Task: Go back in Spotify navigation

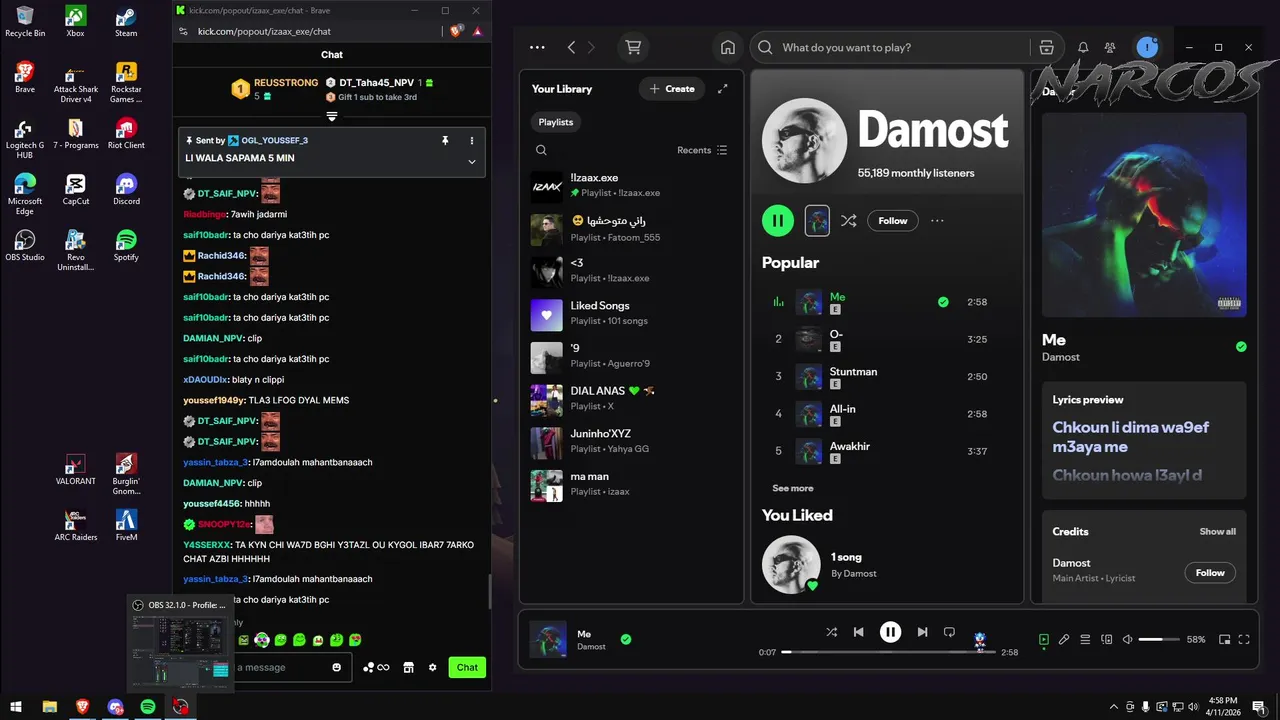Action: (571, 47)
